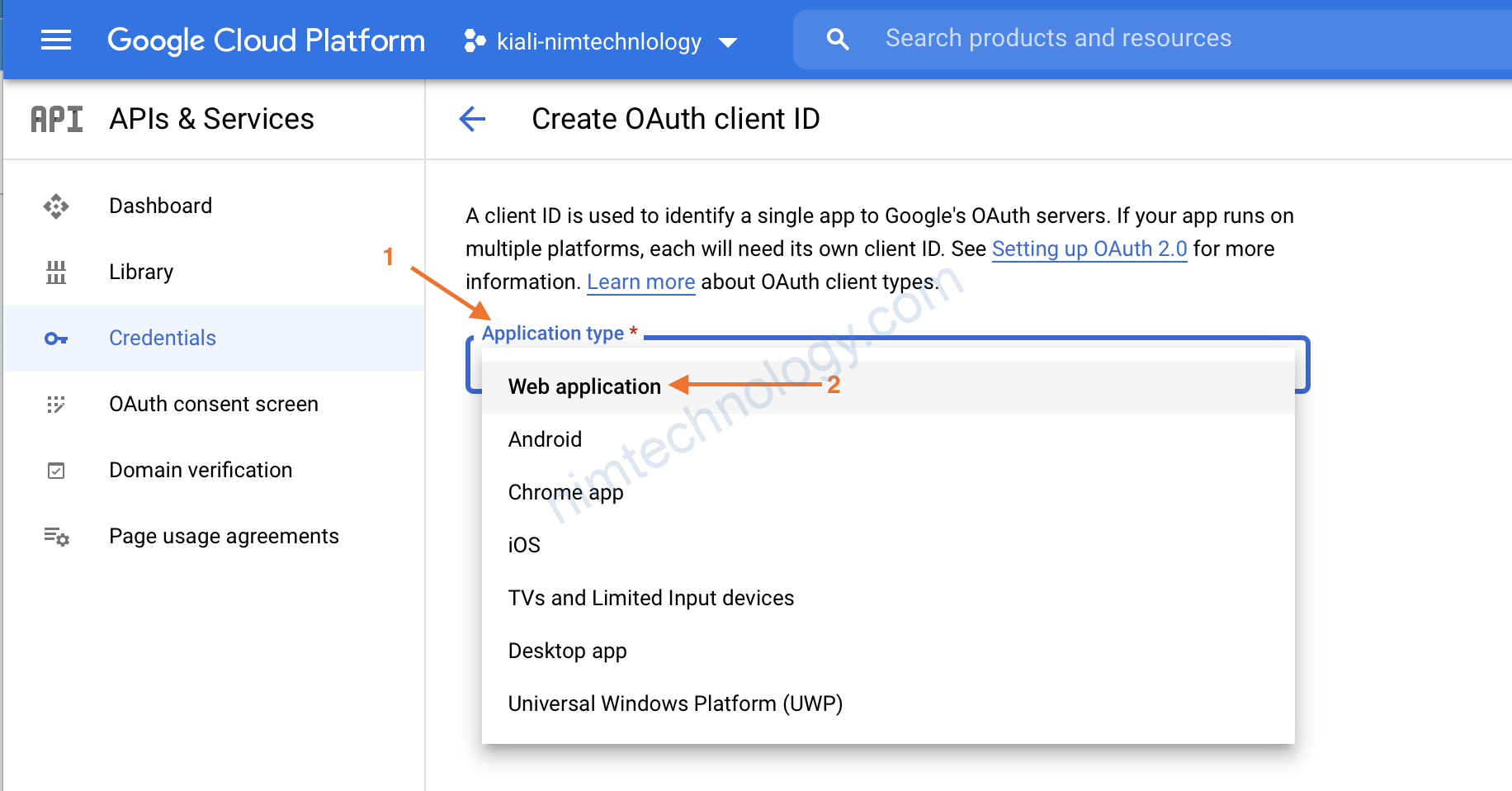Click the Dashboard icon in the sidebar
Image resolution: width=1512 pixels, height=791 pixels.
[x=56, y=206]
